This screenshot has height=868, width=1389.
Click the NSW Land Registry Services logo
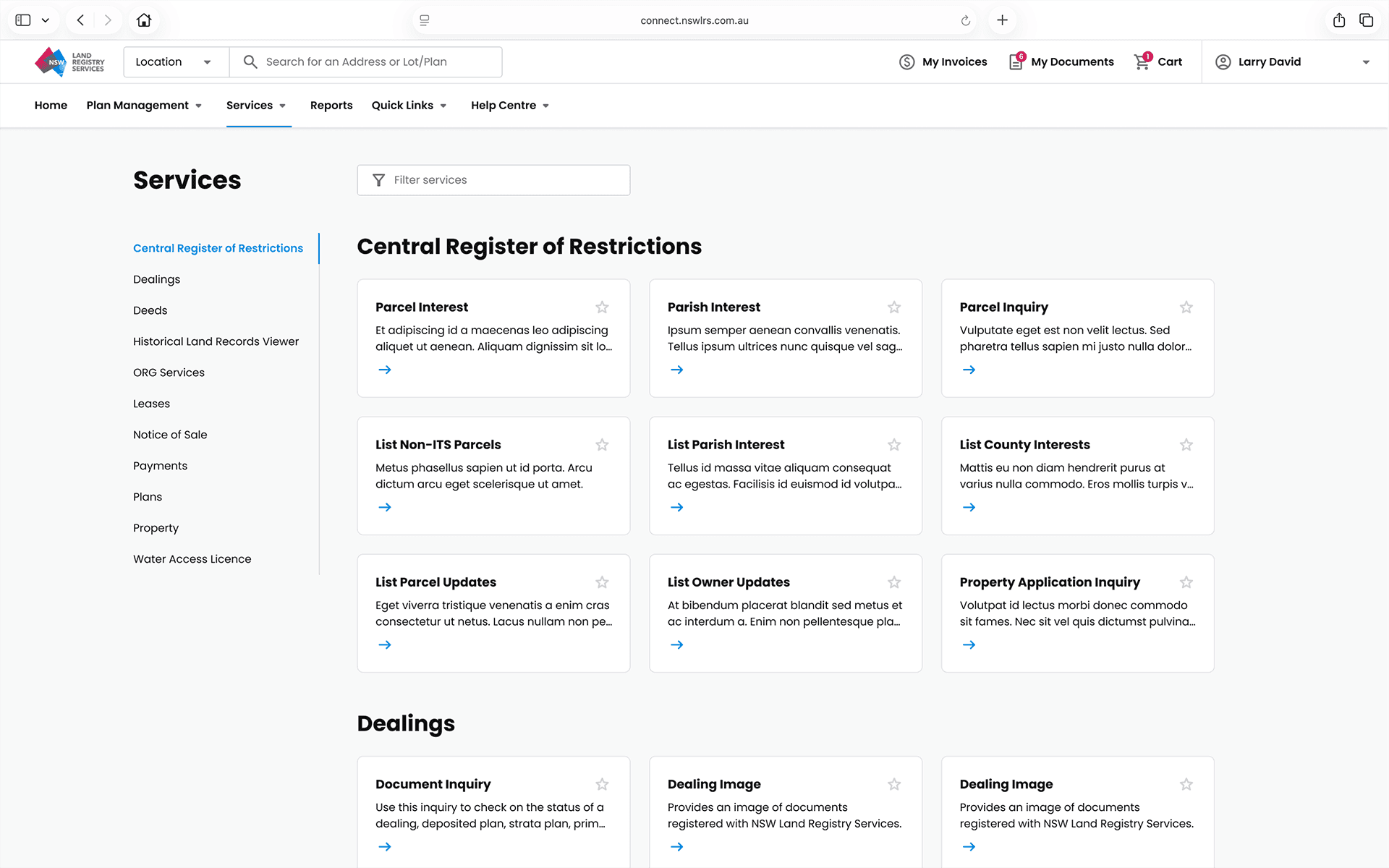pos(69,61)
